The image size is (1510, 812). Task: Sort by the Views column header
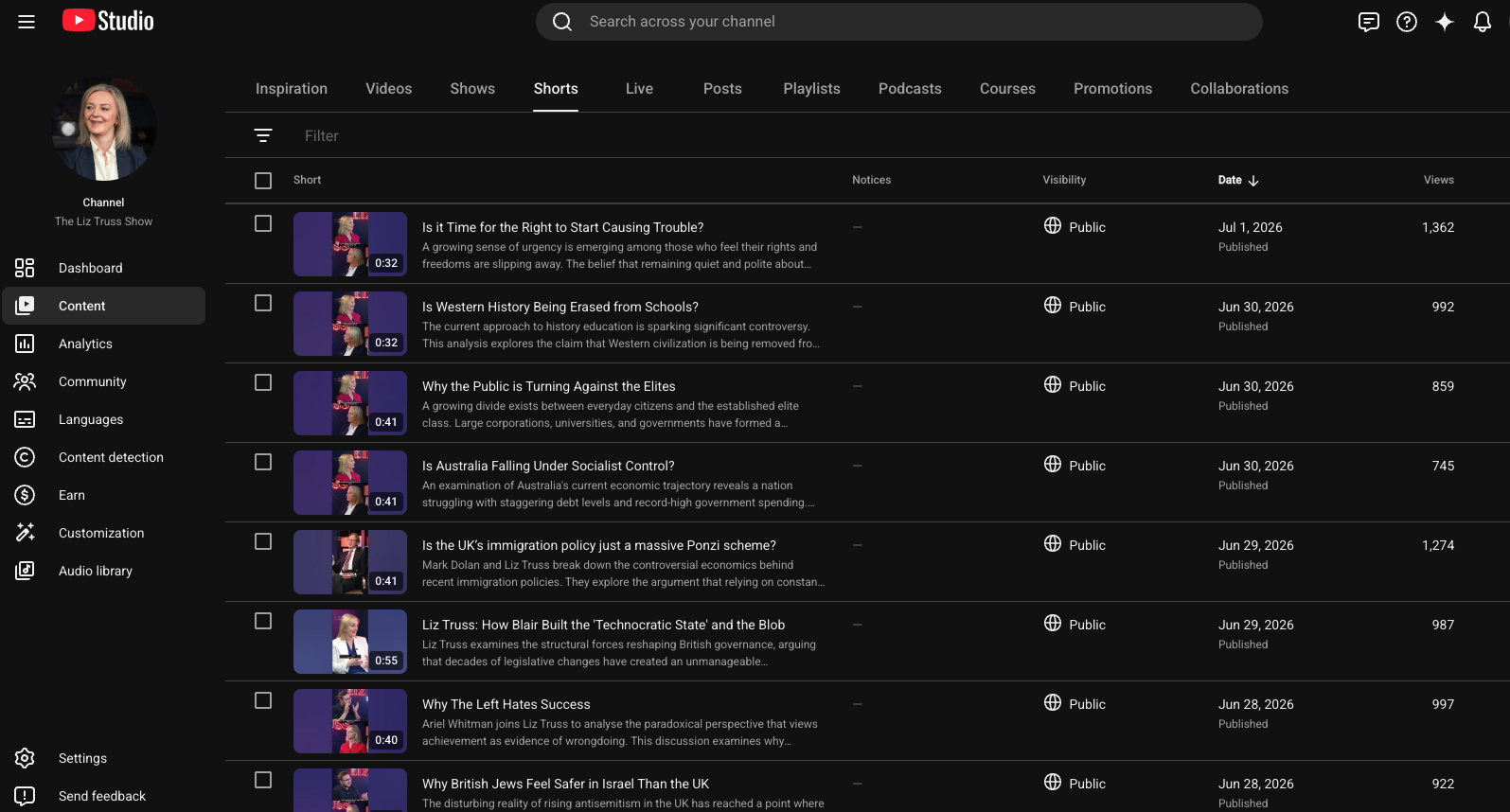tap(1438, 180)
